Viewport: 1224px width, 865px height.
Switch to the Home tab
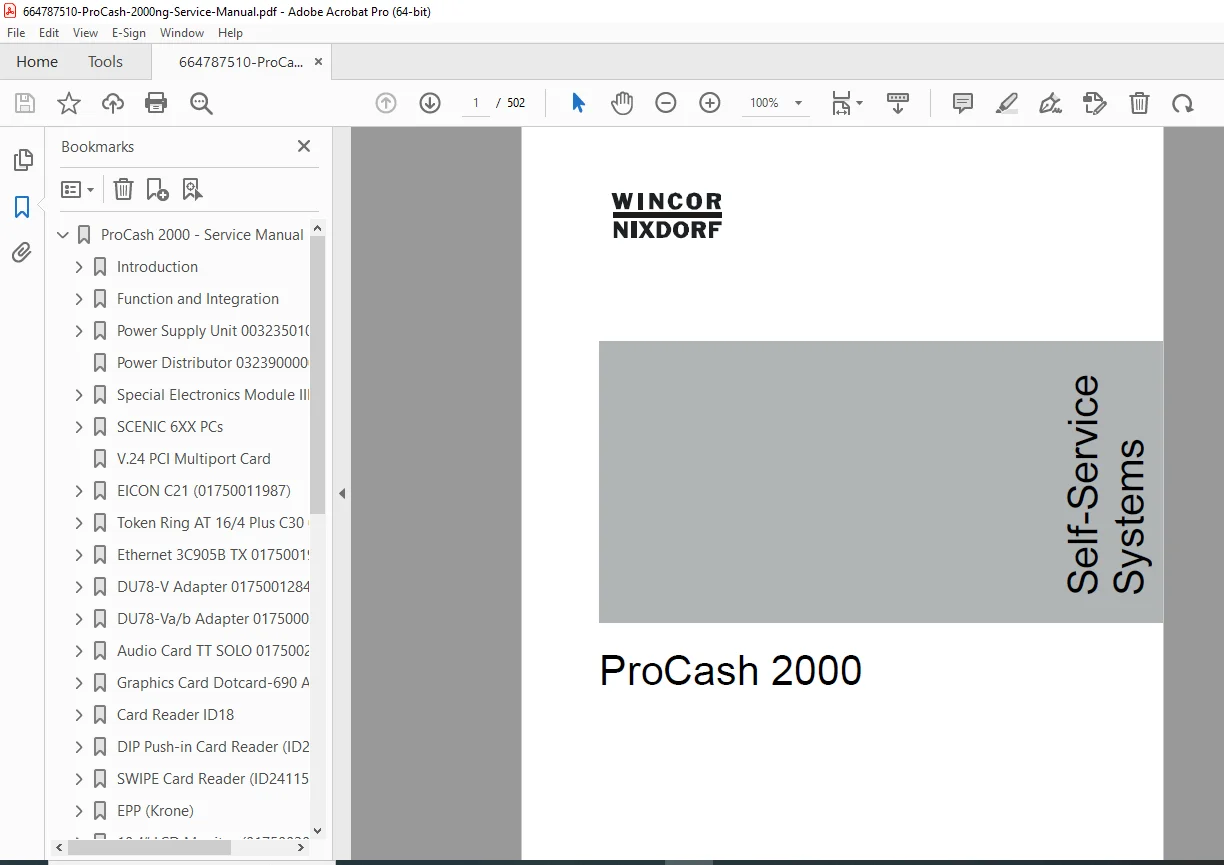pyautogui.click(x=37, y=62)
